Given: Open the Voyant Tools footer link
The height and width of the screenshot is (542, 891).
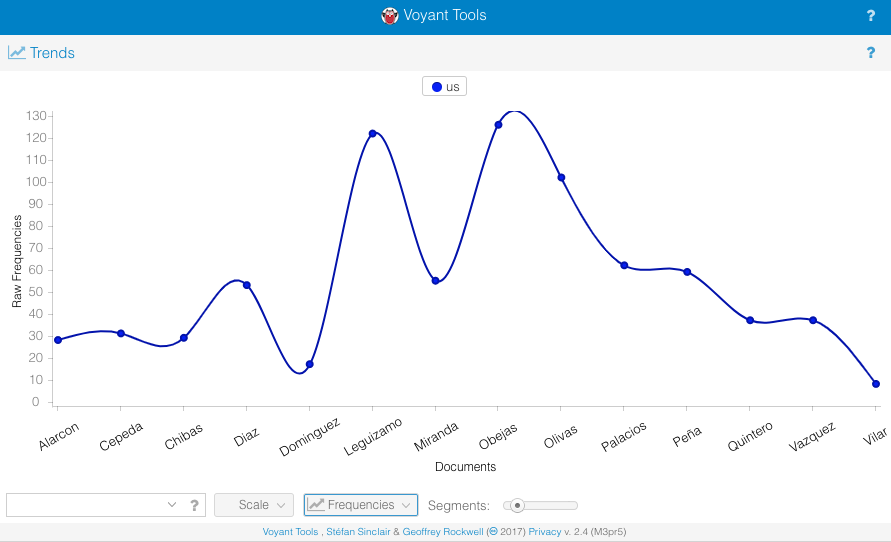Looking at the screenshot, I should tap(290, 532).
